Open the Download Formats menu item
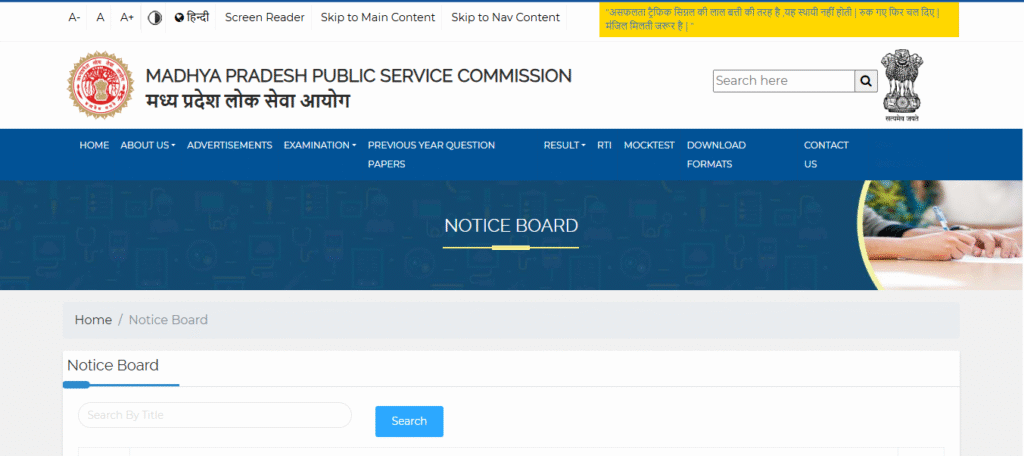1024x456 pixels. click(x=716, y=154)
